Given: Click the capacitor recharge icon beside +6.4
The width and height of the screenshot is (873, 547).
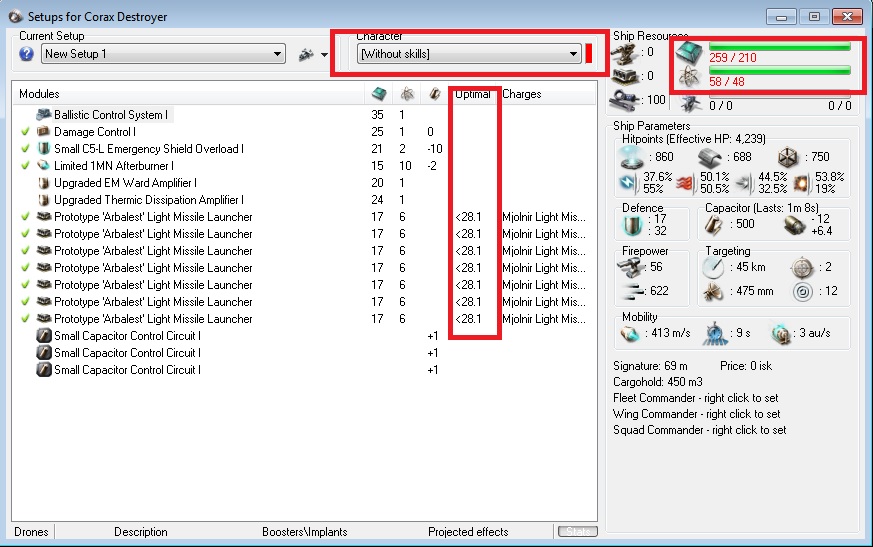Looking at the screenshot, I should pyautogui.click(x=794, y=225).
